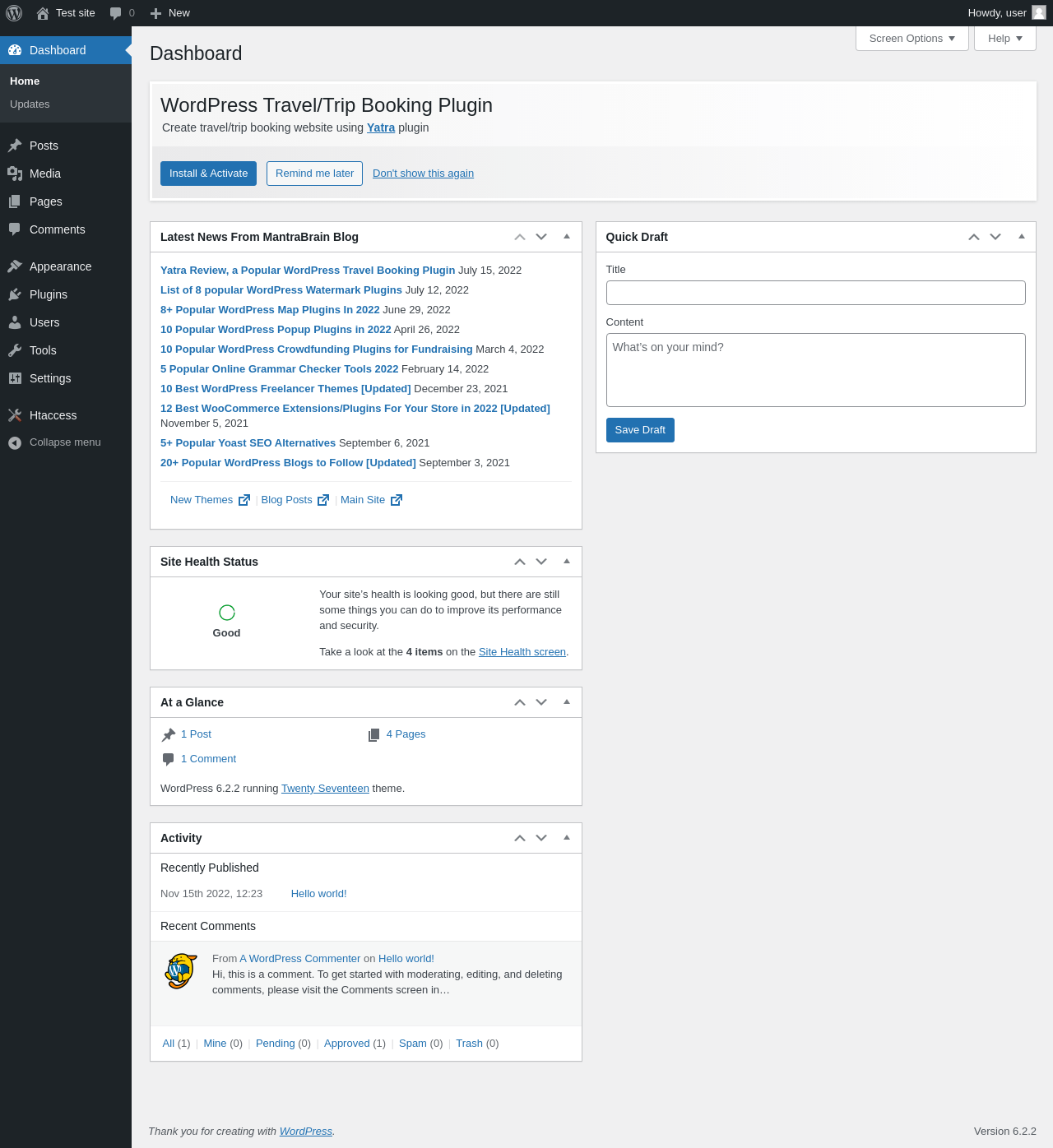Open the Appearance menu
Viewport: 1053px width, 1148px height.
[60, 266]
